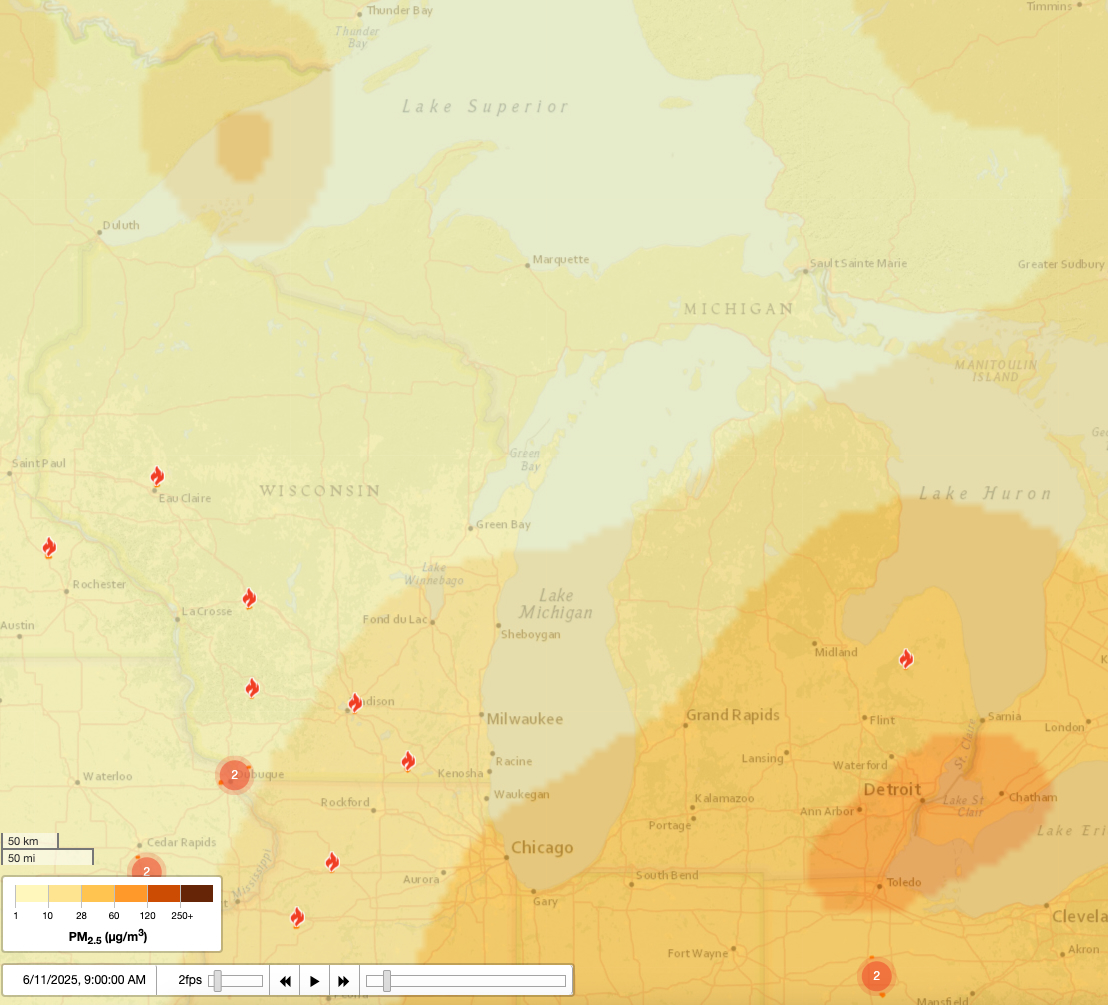This screenshot has width=1108, height=1005.
Task: Click fire icon southeast of Rockford
Action: pos(332,862)
